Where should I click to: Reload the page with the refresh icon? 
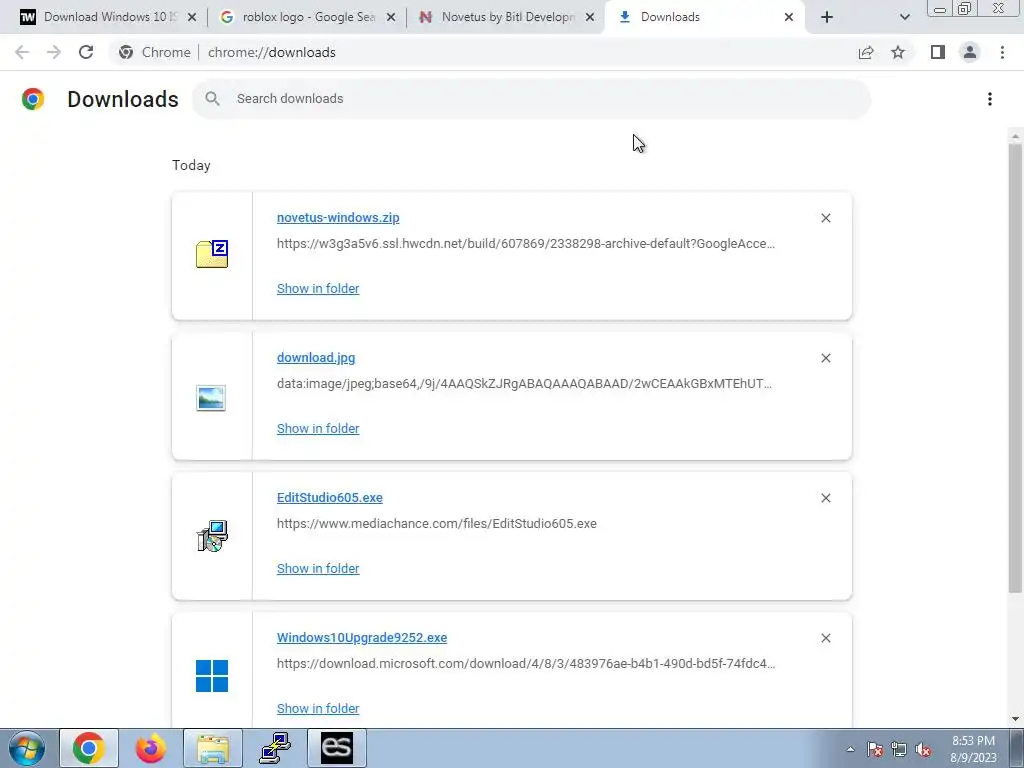(x=86, y=52)
